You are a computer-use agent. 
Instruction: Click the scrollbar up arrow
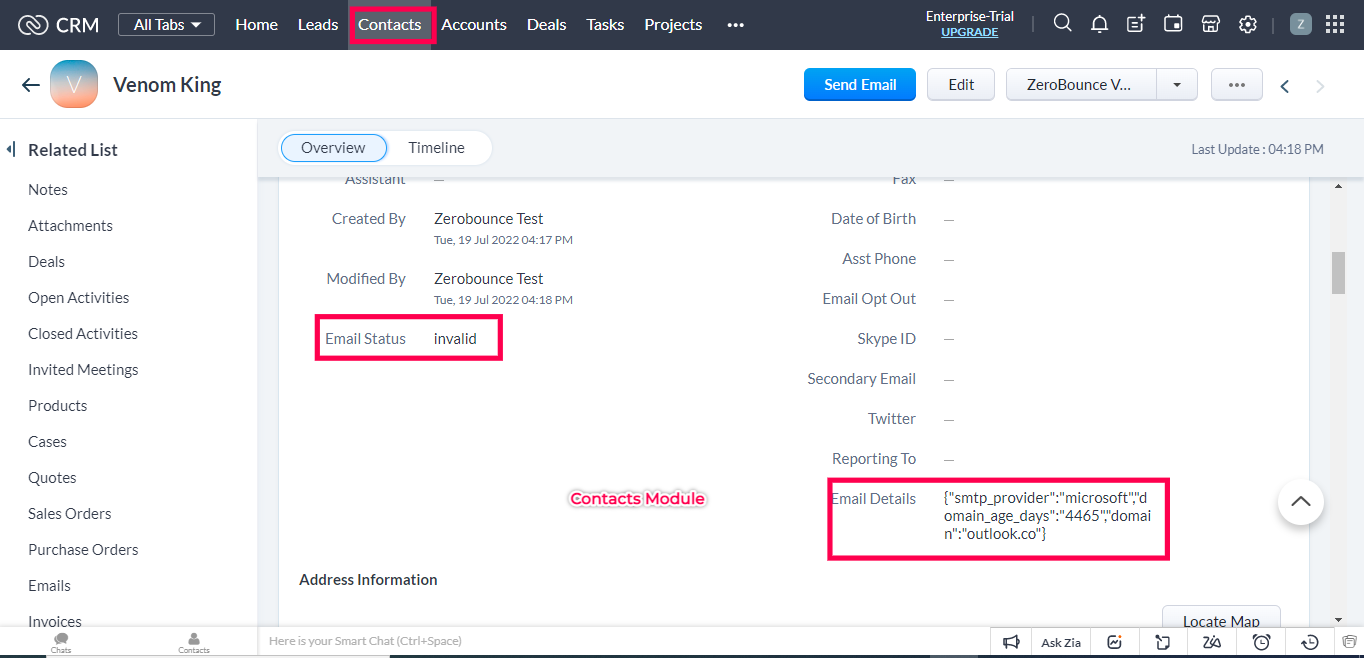pyautogui.click(x=1338, y=186)
